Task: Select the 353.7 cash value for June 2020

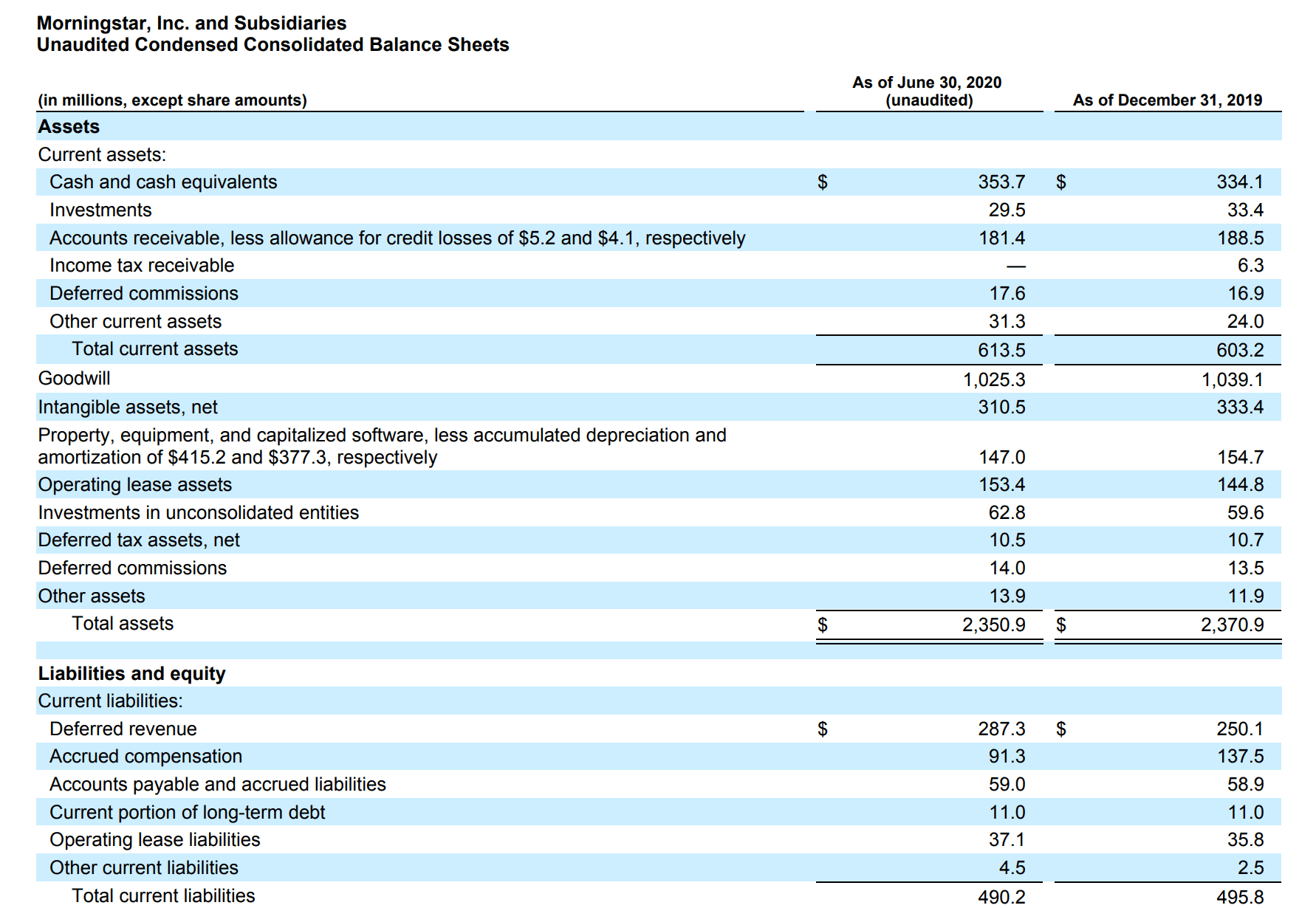Action: [x=1001, y=182]
